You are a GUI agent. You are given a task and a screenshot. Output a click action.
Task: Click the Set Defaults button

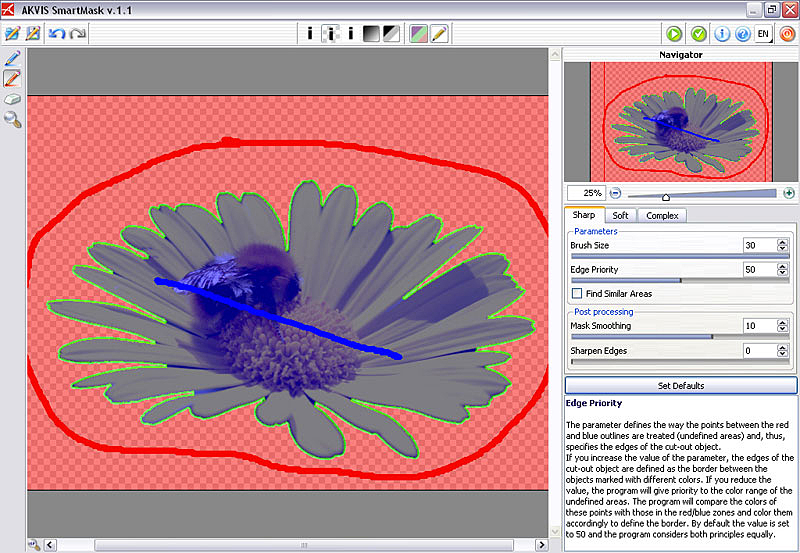680,385
